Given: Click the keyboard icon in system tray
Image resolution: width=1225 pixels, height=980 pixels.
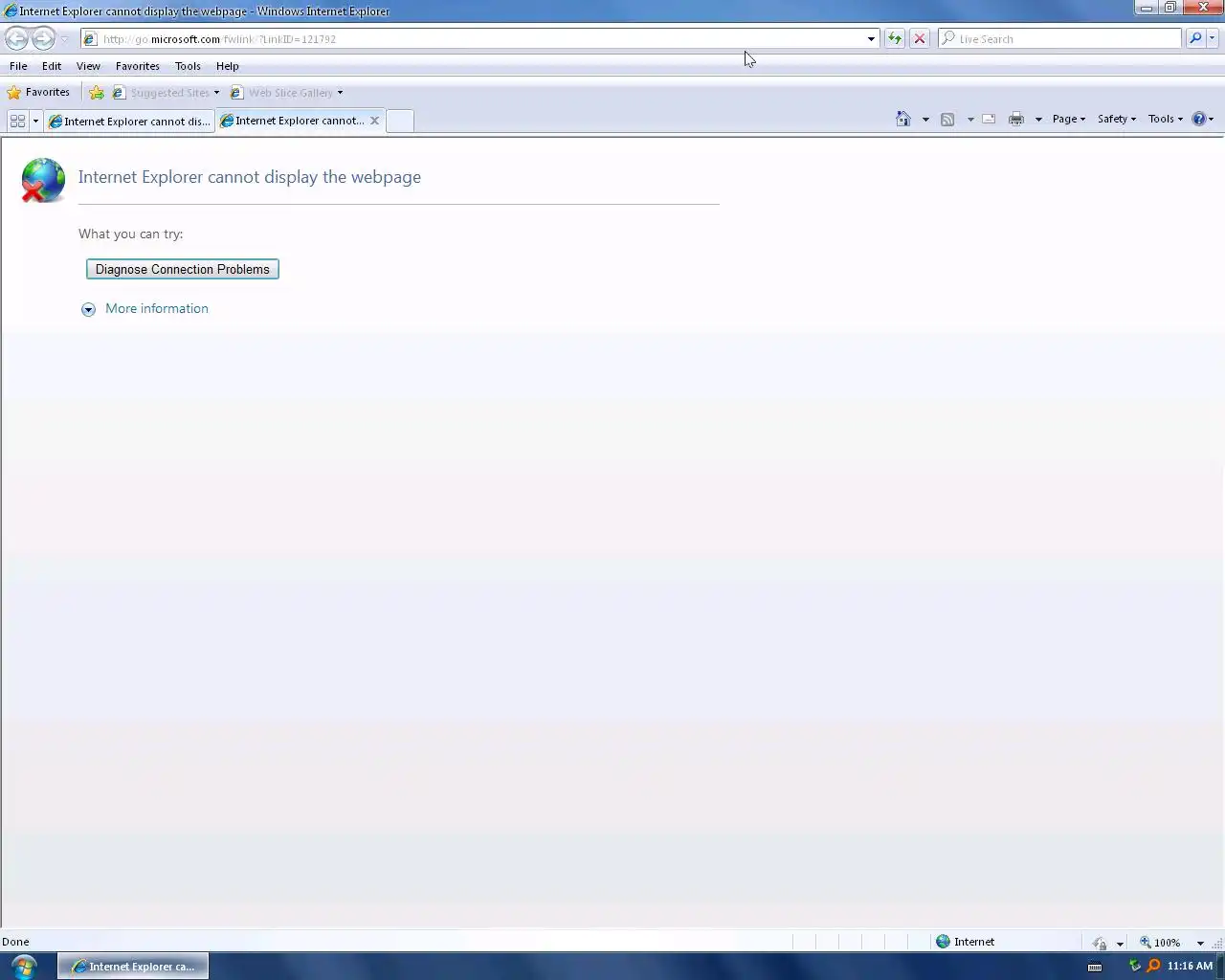Looking at the screenshot, I should pos(1095,967).
